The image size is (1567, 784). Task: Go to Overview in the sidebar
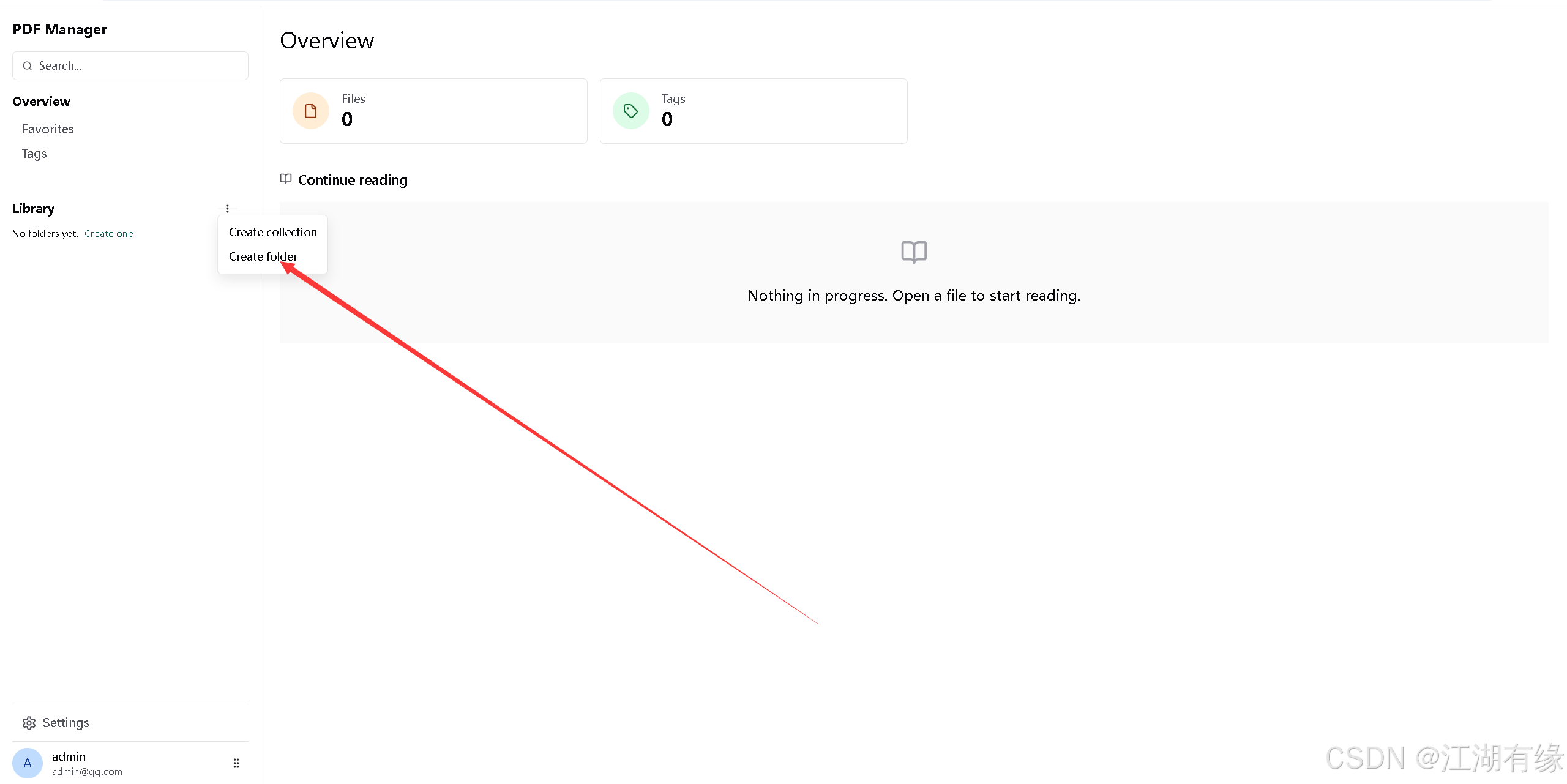42,102
